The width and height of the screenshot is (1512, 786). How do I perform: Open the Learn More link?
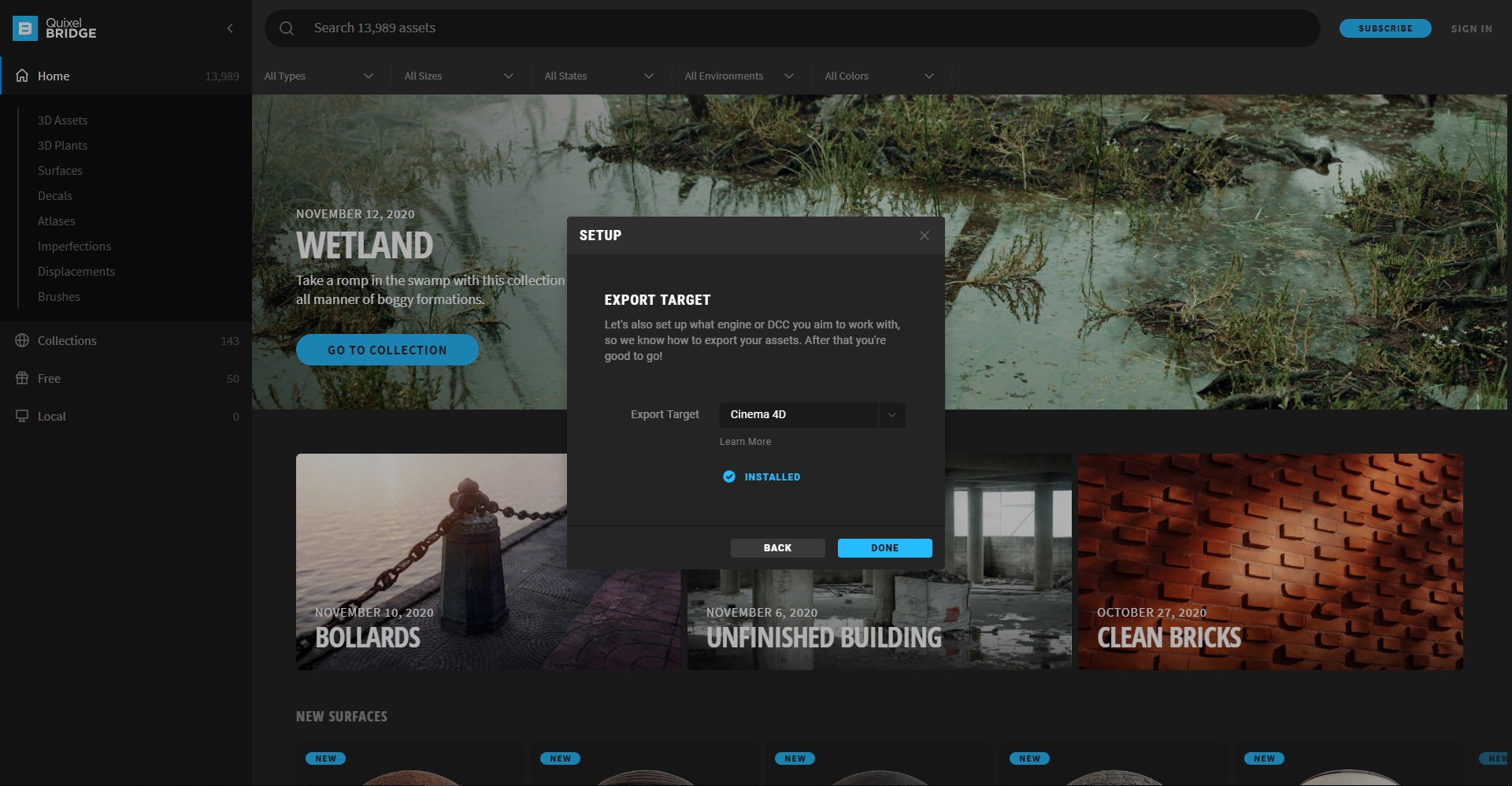click(x=745, y=441)
